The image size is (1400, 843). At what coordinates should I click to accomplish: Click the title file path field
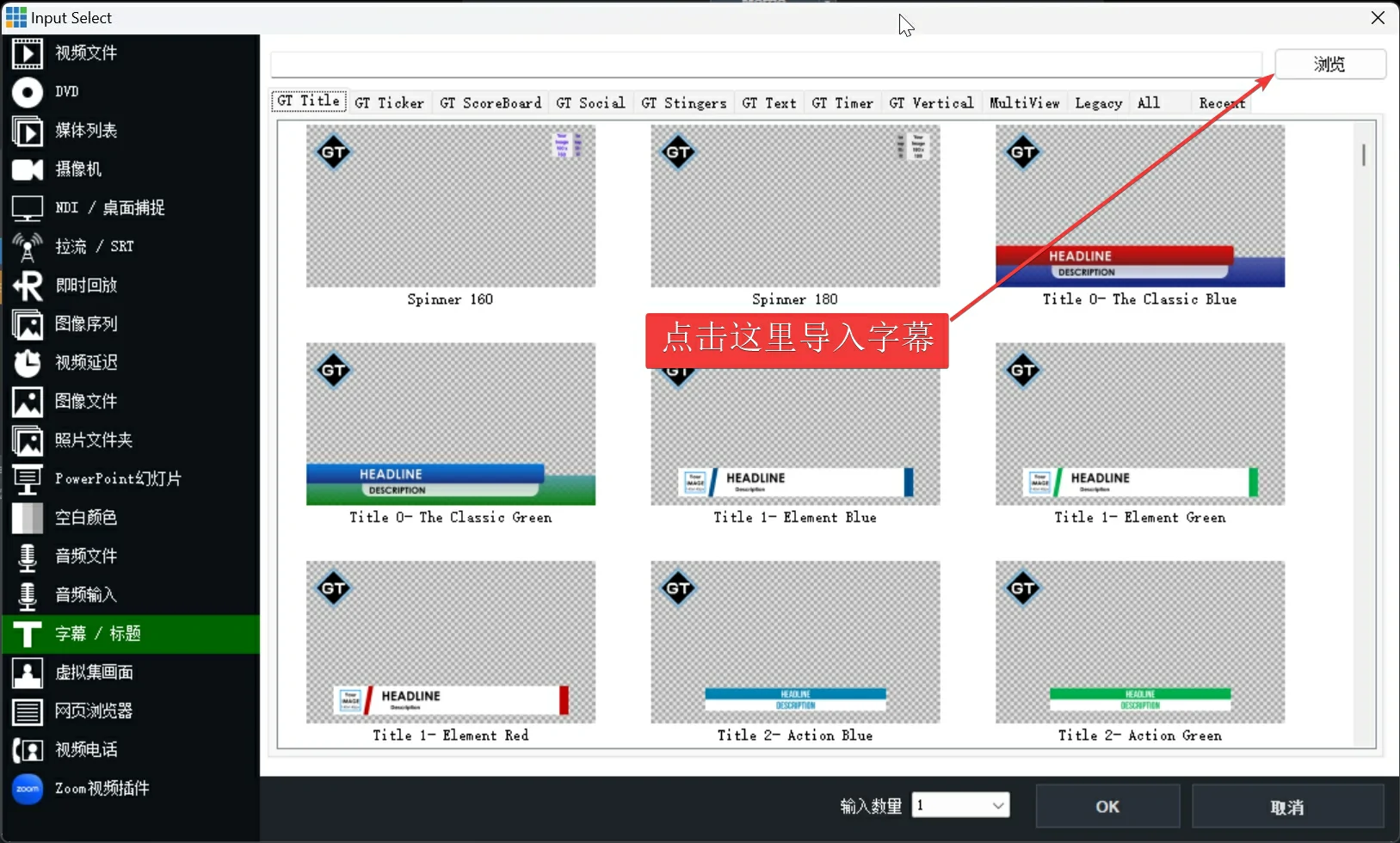pos(766,65)
